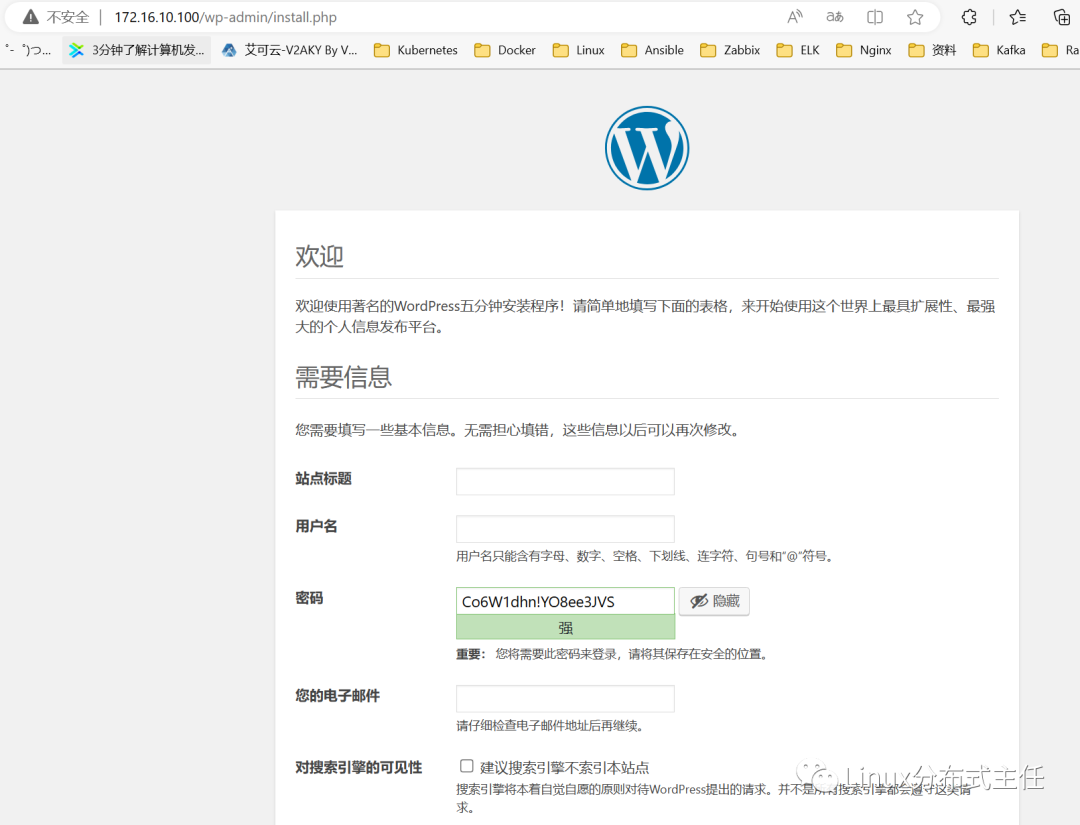Open the split screen icon
Screen dimensions: 1080x825
(x=875, y=17)
